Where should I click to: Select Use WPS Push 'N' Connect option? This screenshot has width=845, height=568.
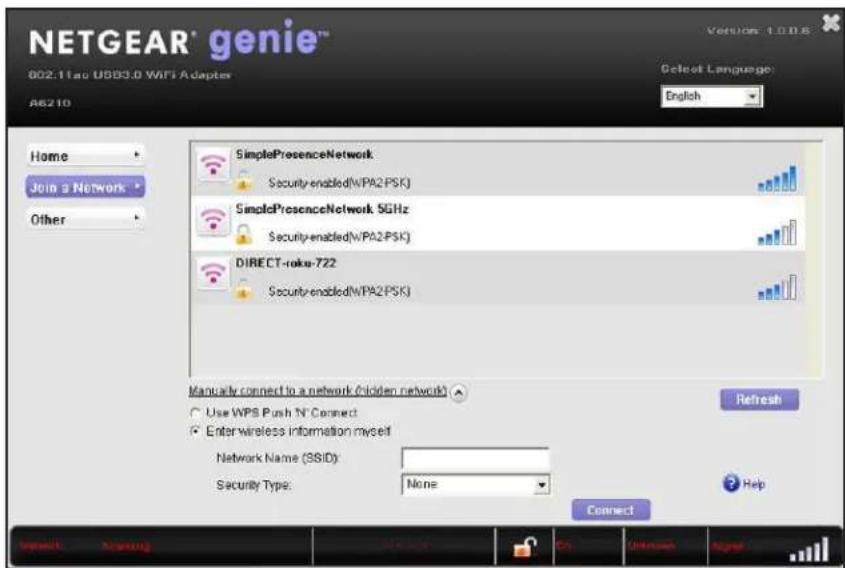196,413
